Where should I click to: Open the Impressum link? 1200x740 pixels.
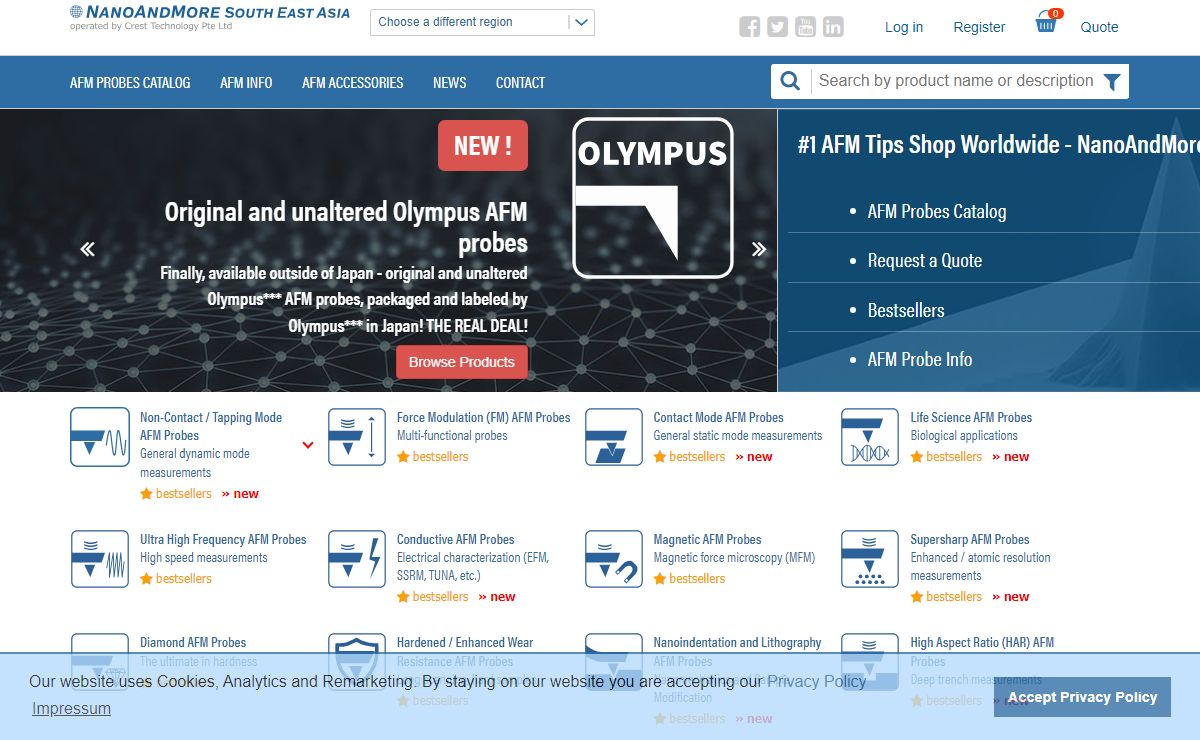71,708
